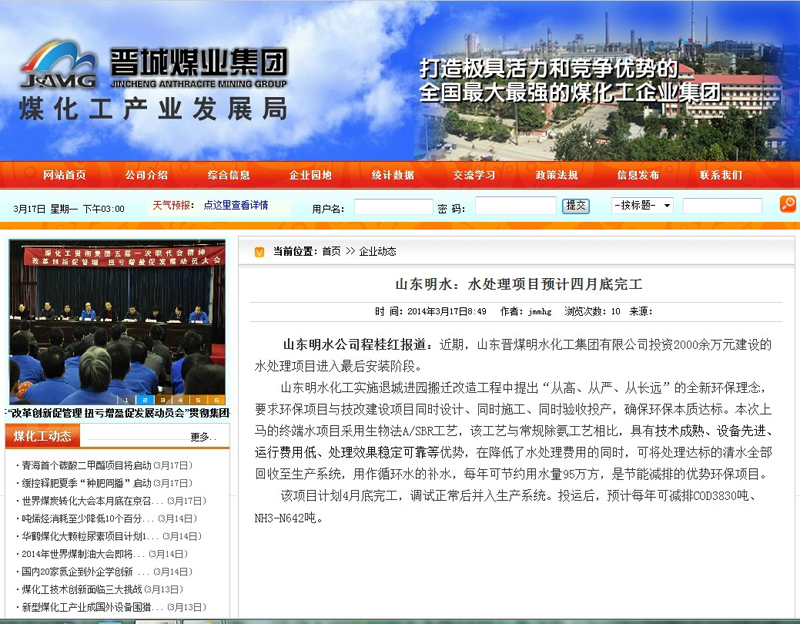Open the 公司介绍 menu item

point(146,175)
